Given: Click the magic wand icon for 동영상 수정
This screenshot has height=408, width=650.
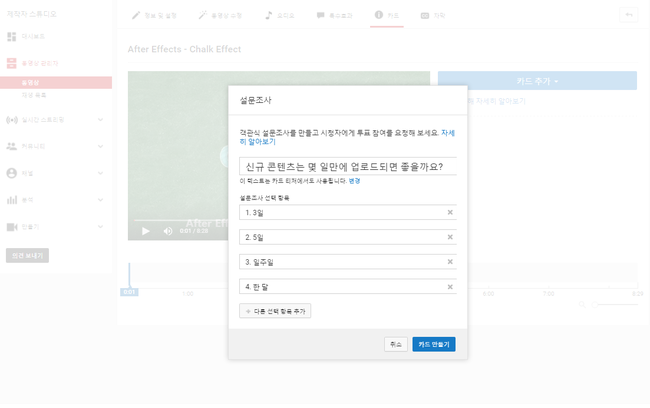Looking at the screenshot, I should click(202, 15).
